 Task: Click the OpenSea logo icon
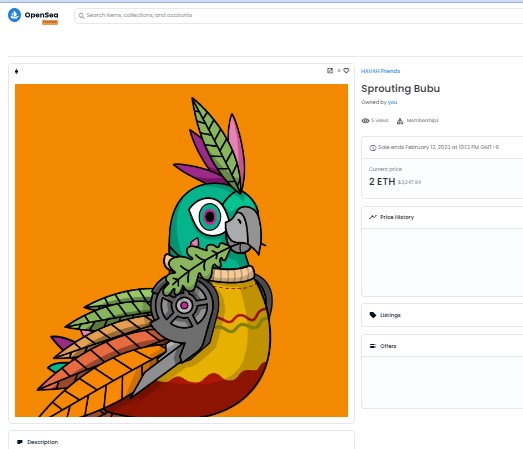[14, 15]
